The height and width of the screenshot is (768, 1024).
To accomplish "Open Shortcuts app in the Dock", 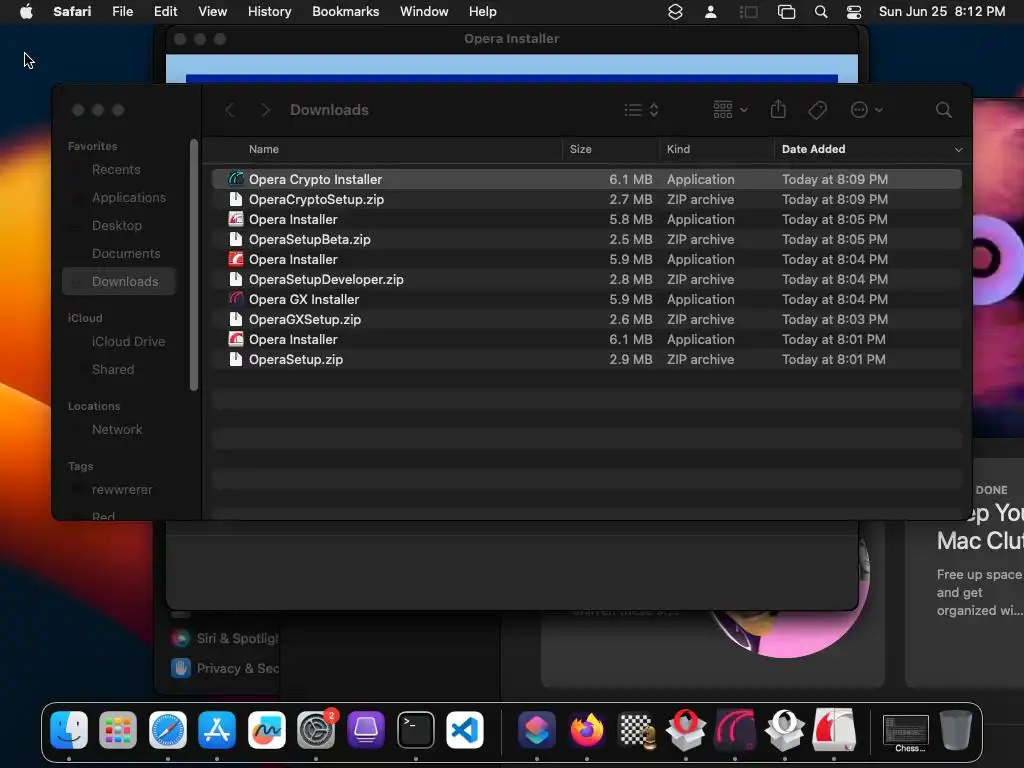I will 537,729.
